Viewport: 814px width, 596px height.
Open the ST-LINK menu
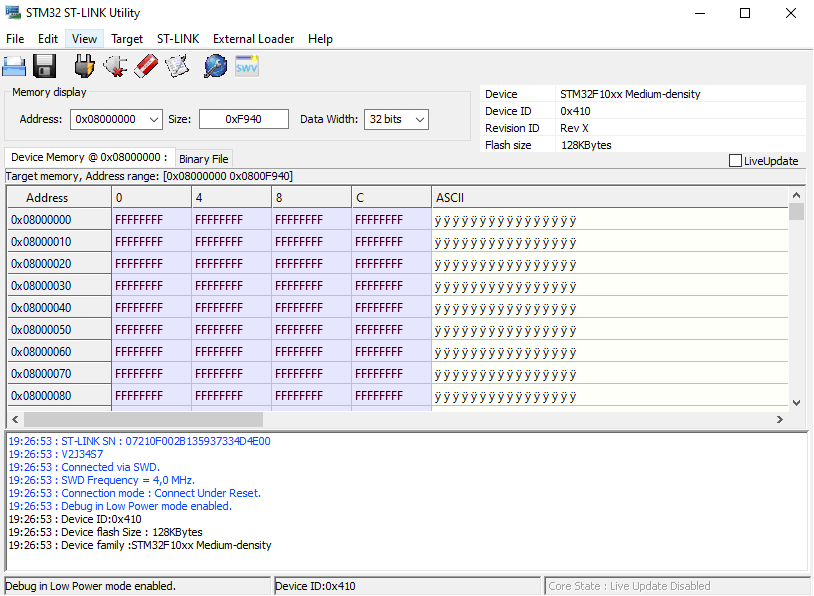178,39
